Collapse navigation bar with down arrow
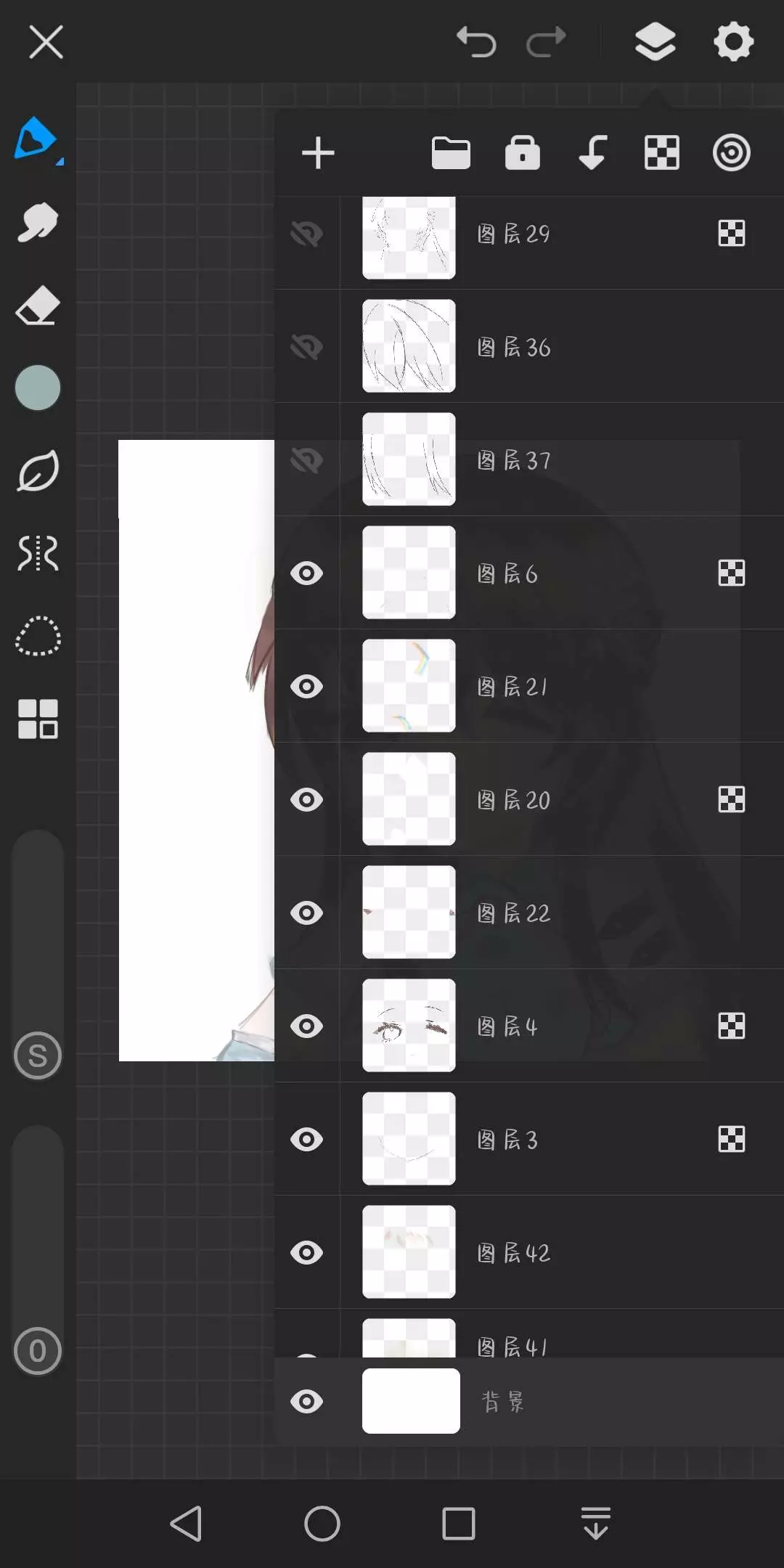784x1568 pixels. (596, 1523)
